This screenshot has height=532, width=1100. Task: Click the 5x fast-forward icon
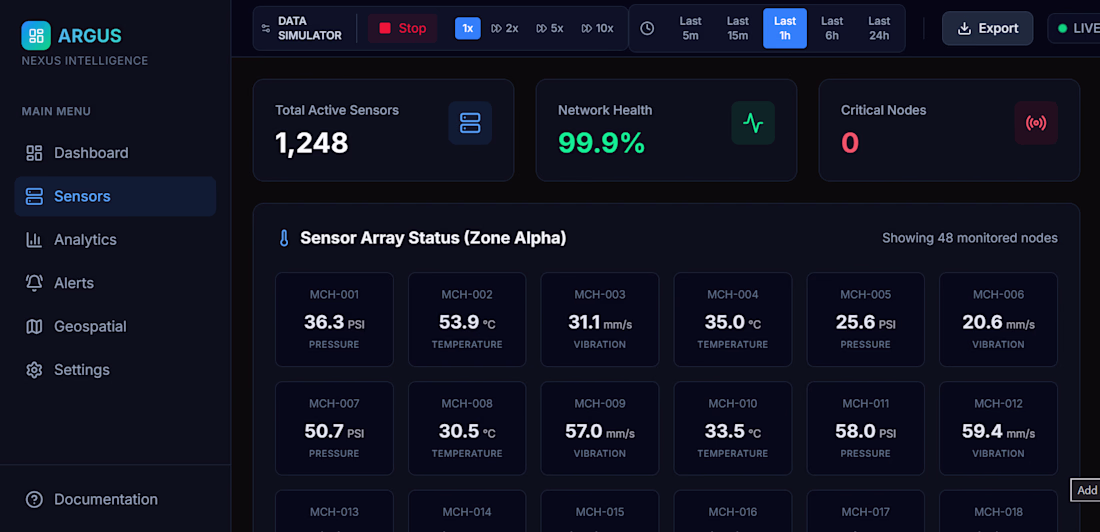[542, 28]
